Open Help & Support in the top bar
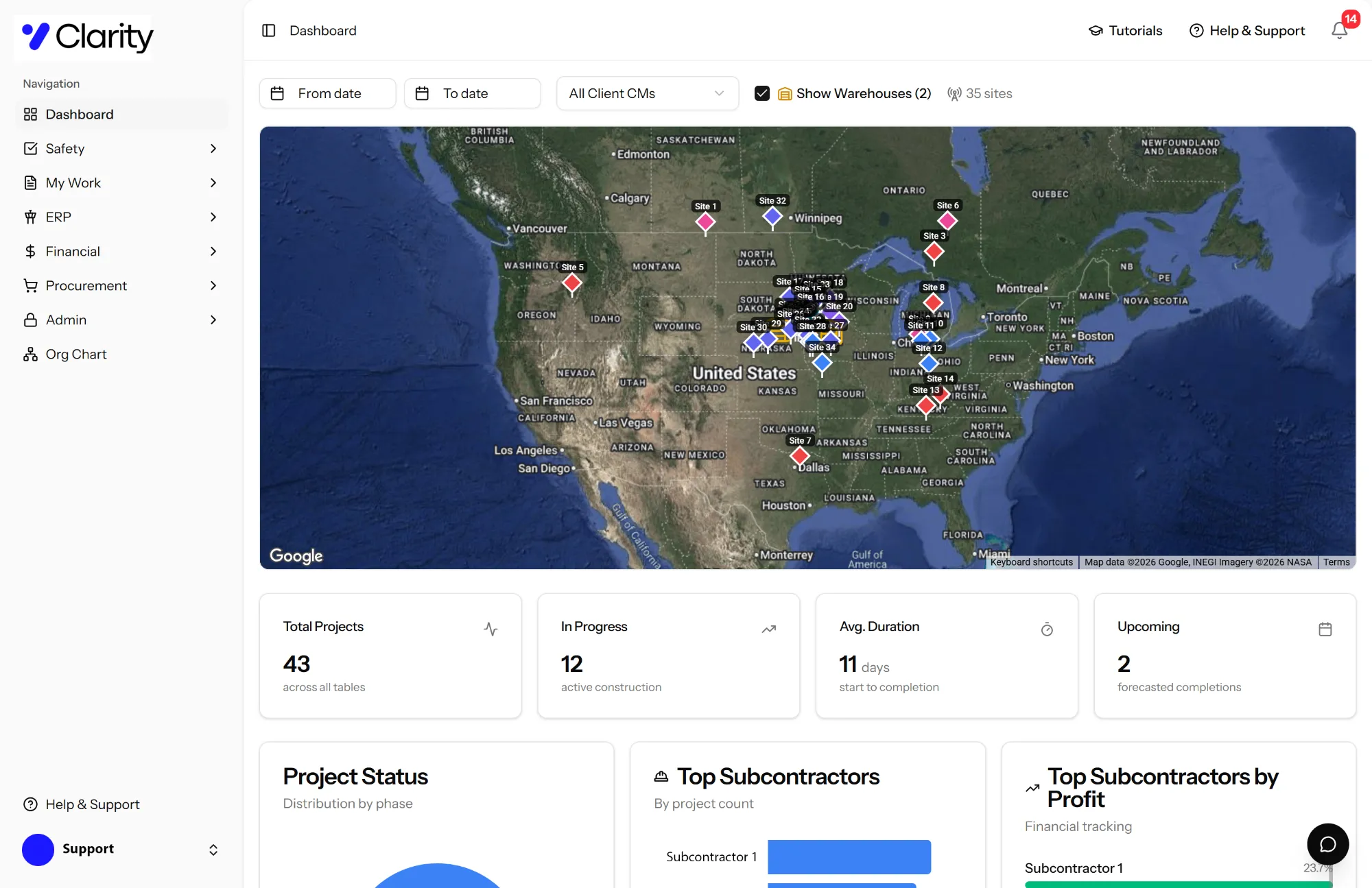The width and height of the screenshot is (1372, 888). click(x=1246, y=31)
